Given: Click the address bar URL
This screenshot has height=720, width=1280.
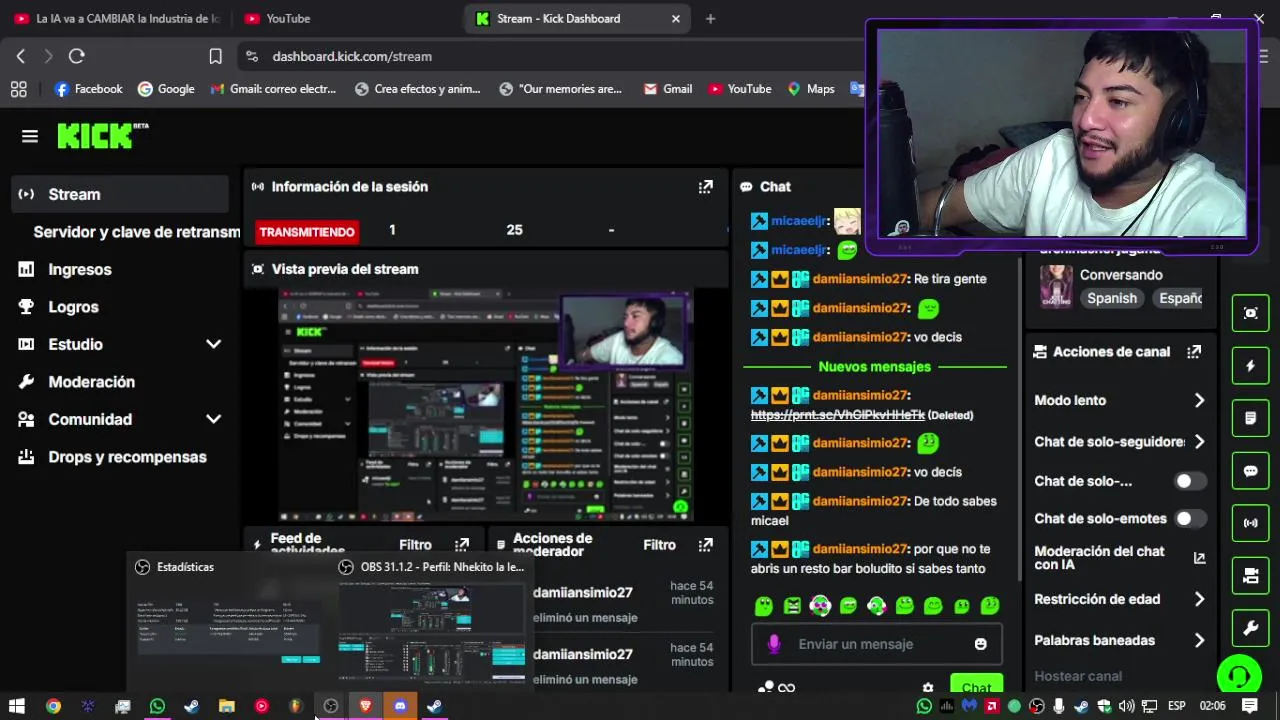Looking at the screenshot, I should tap(352, 57).
